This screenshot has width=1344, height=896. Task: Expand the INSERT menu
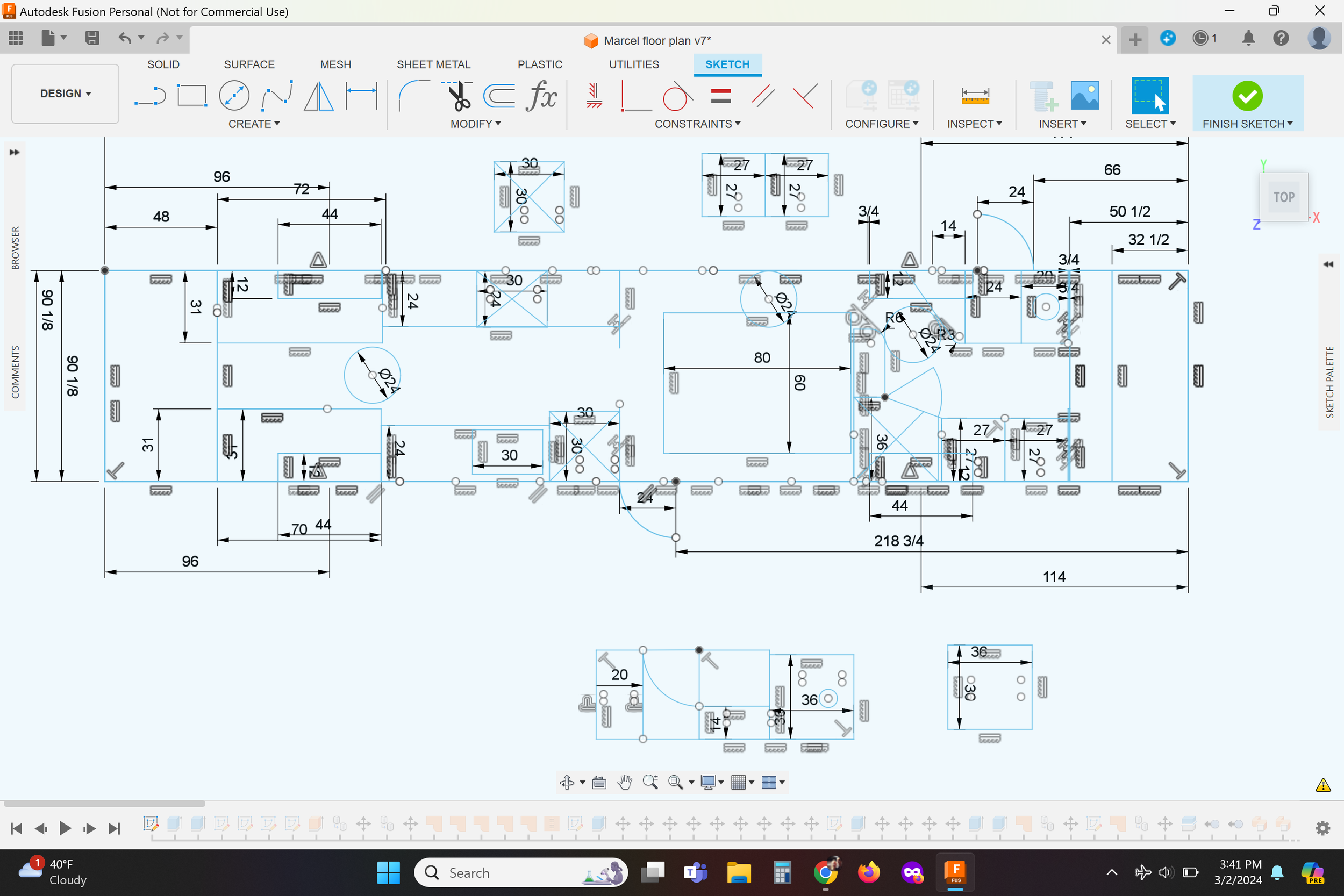1062,124
